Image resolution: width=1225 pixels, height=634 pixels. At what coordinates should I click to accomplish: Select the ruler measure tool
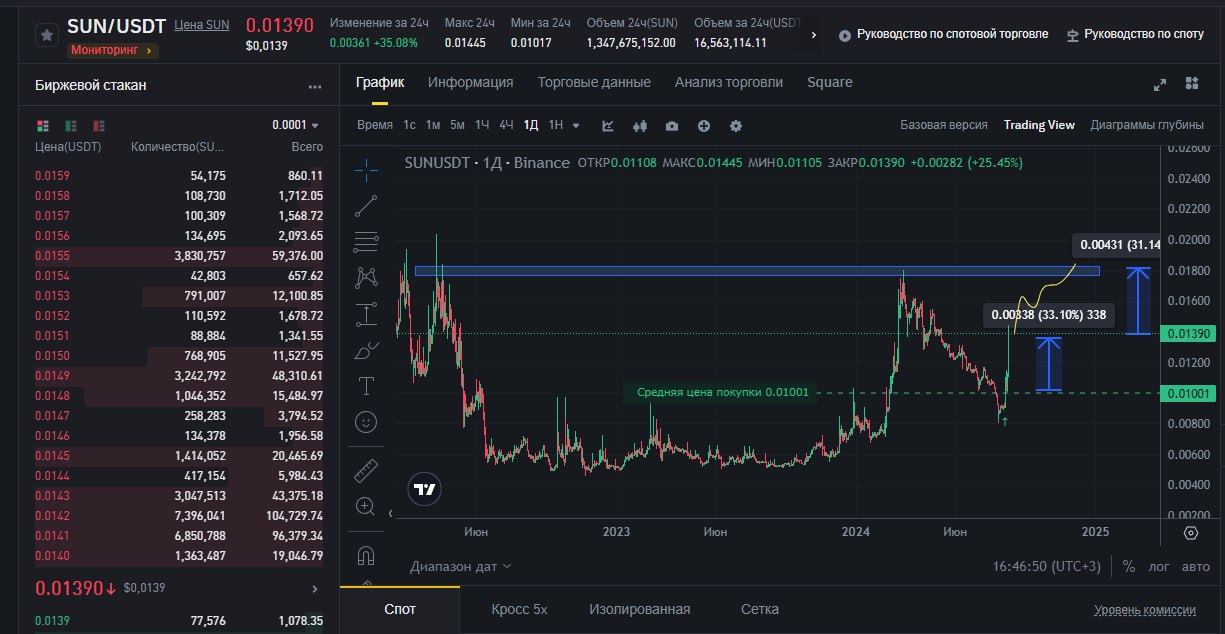click(366, 470)
